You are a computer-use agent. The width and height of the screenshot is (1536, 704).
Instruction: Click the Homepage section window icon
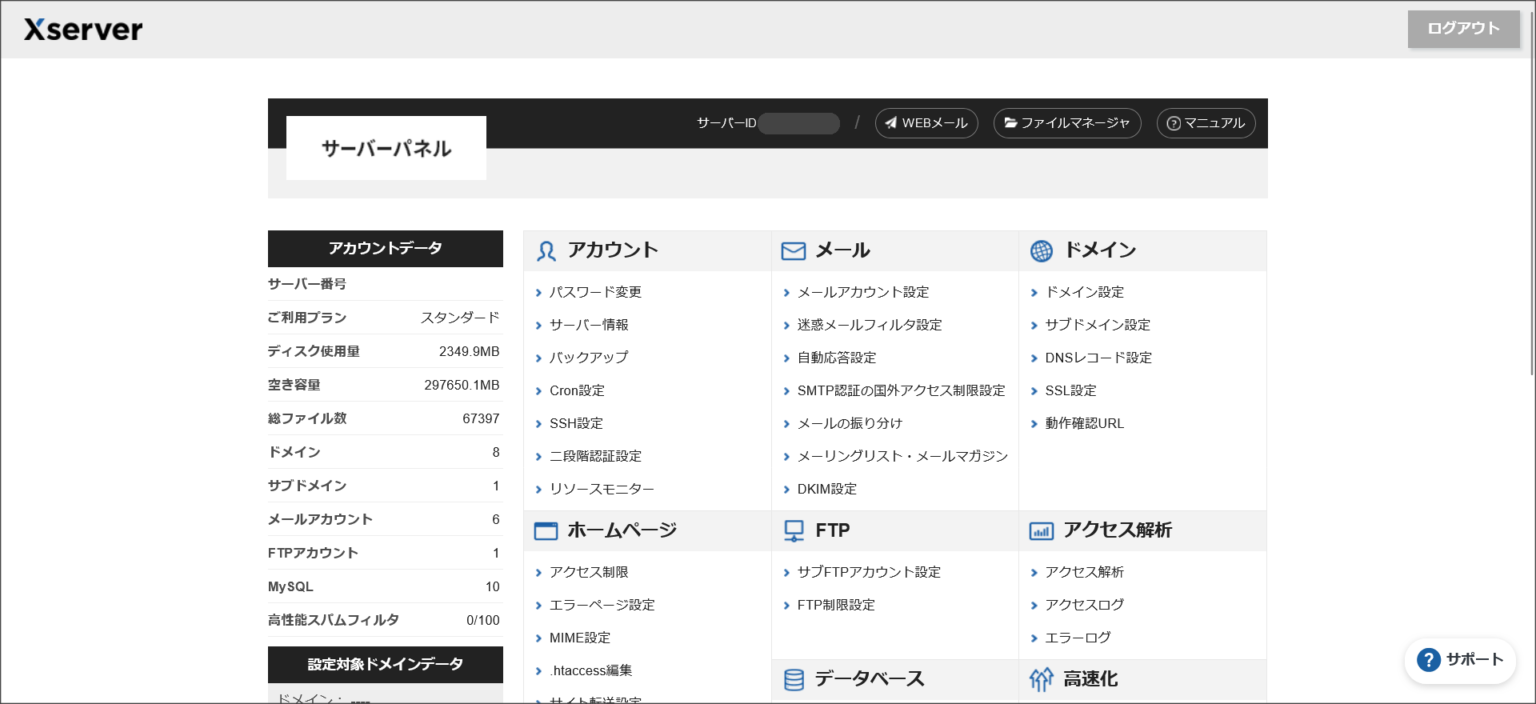point(545,531)
